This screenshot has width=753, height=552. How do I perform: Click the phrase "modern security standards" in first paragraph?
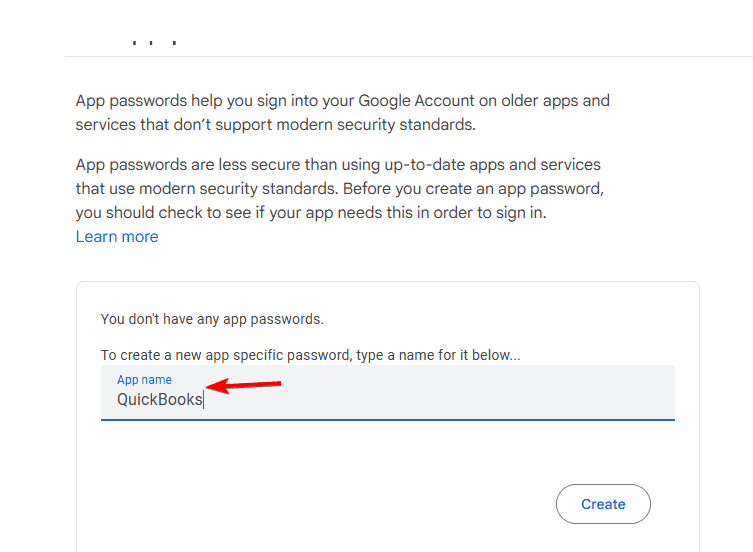(376, 125)
